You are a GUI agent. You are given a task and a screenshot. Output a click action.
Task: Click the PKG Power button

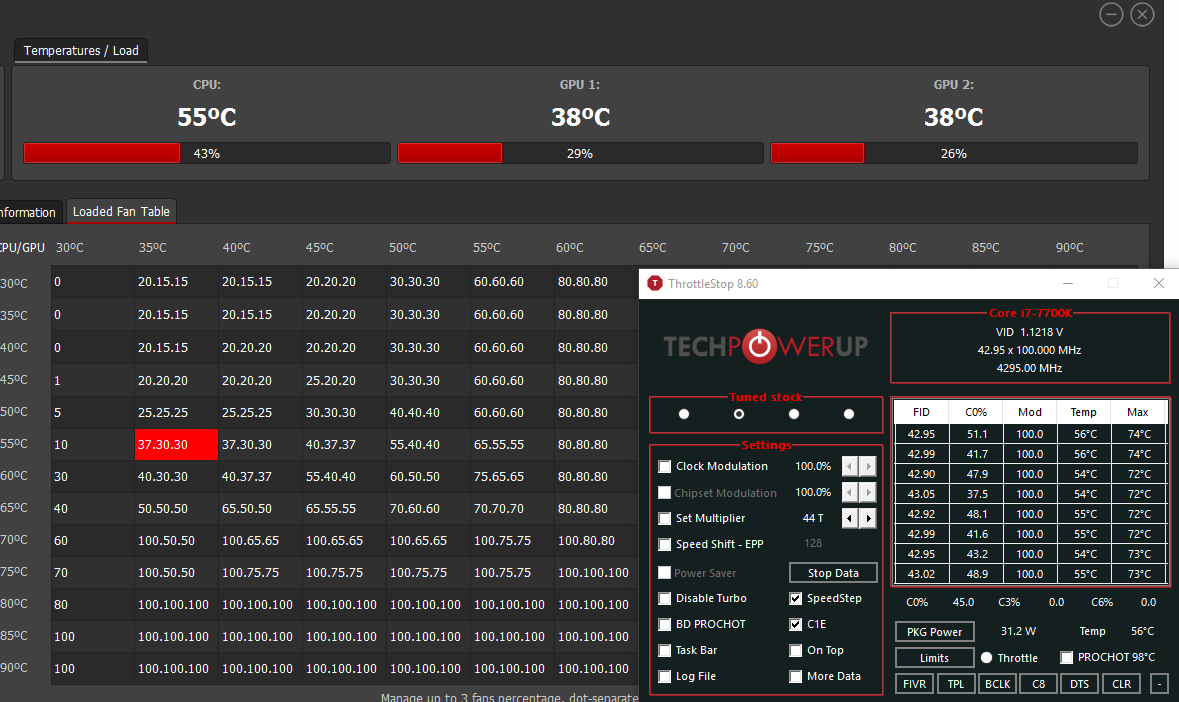coord(935,631)
